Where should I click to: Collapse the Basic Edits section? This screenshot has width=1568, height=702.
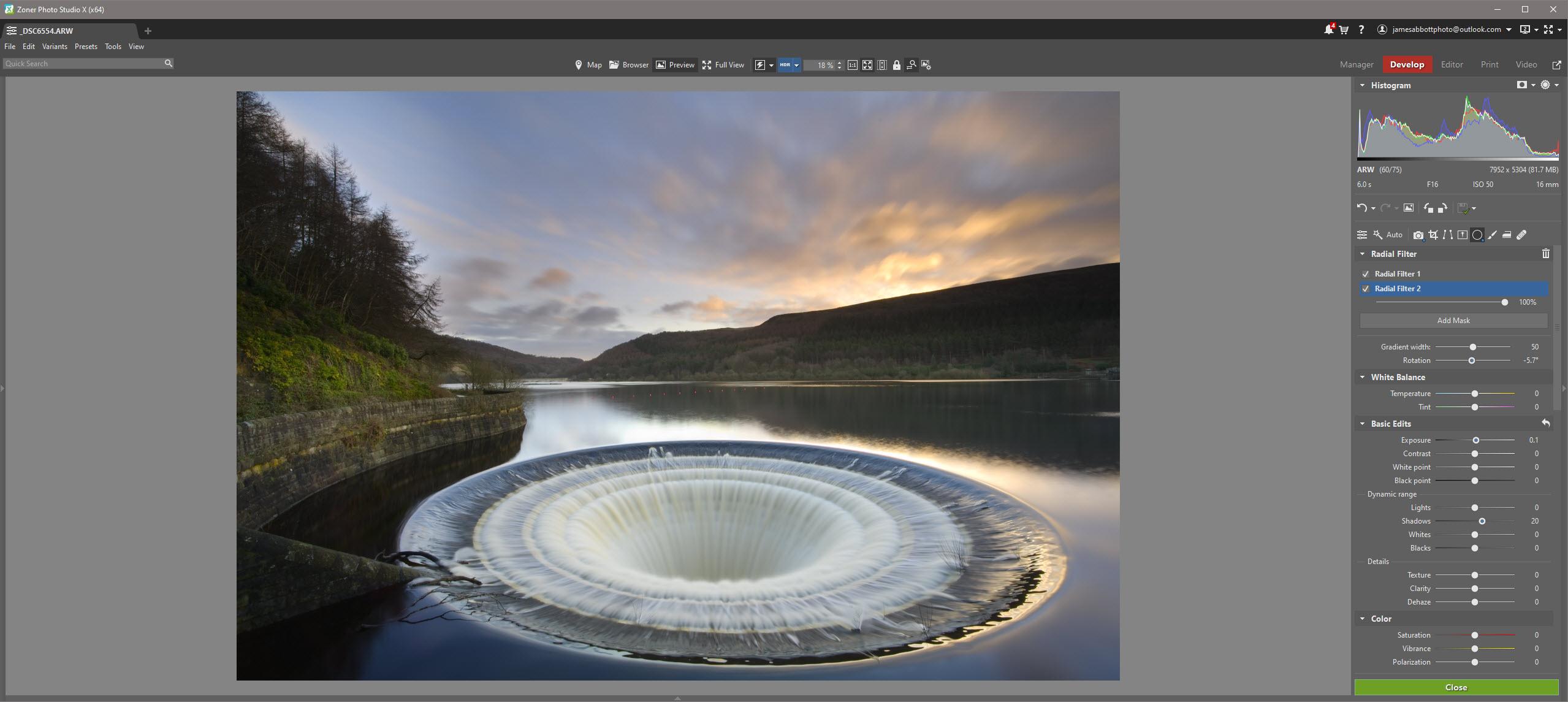1363,424
